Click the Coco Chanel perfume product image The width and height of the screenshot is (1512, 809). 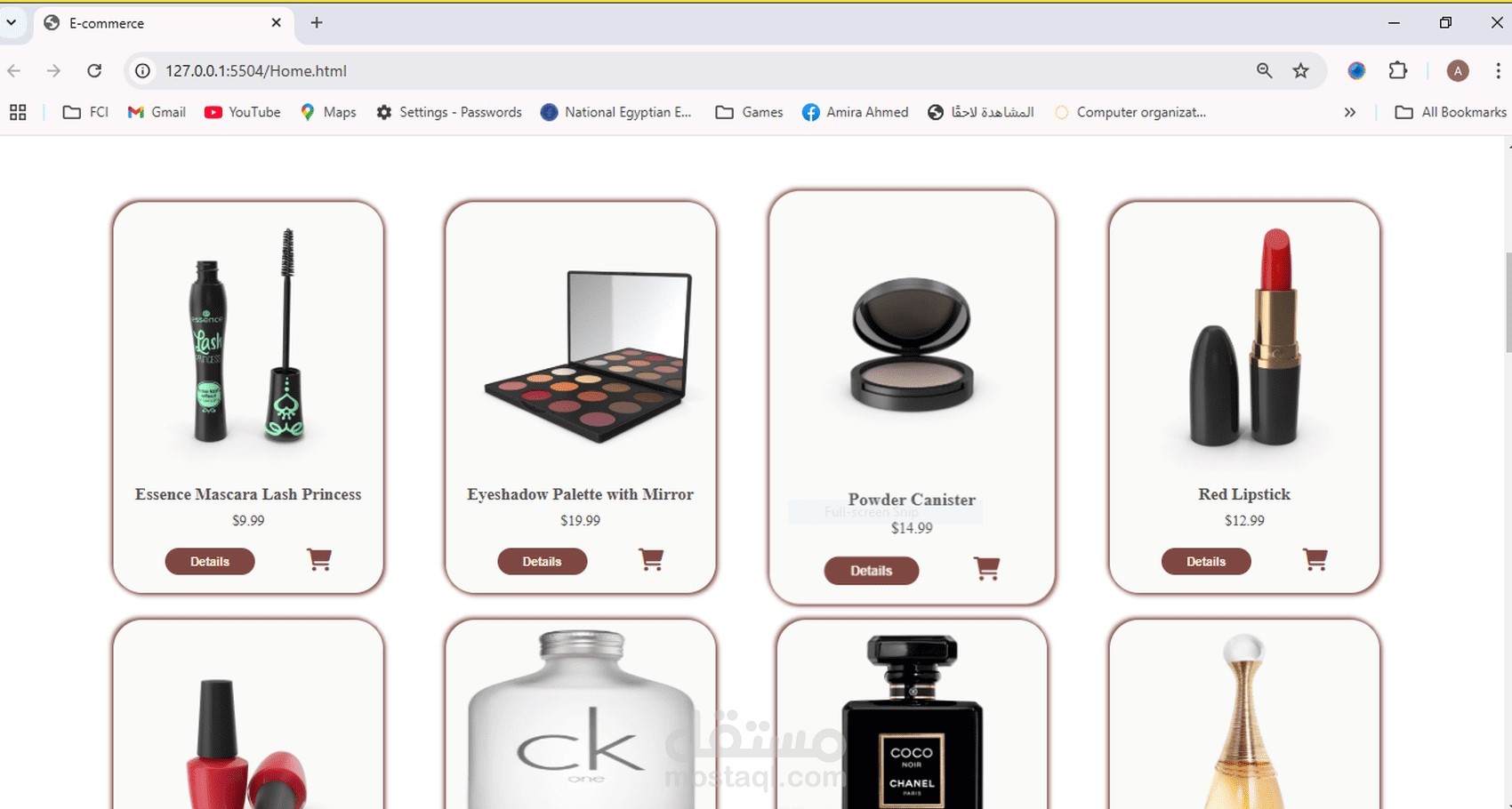pyautogui.click(x=912, y=720)
